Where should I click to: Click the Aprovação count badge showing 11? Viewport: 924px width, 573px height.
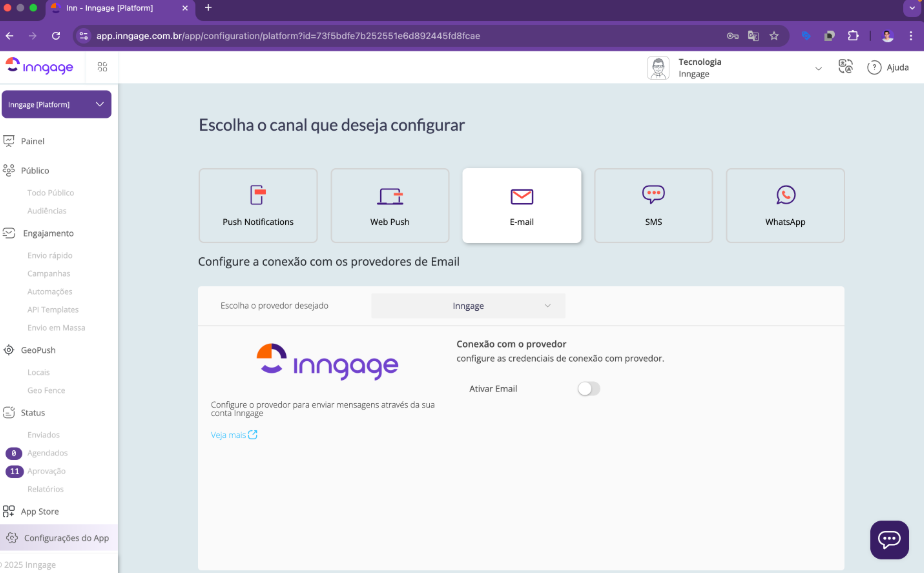14,471
